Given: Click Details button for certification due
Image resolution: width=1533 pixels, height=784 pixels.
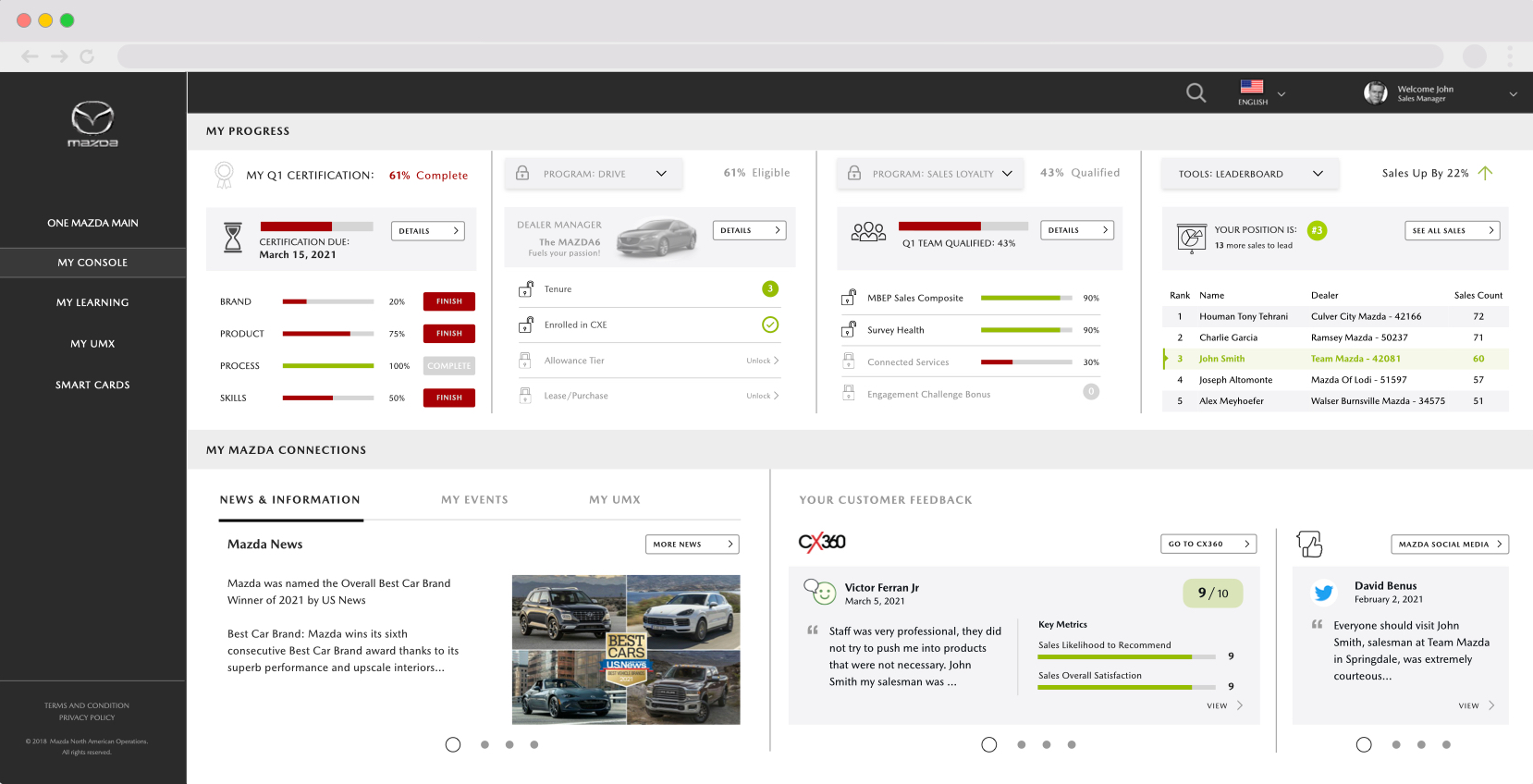Looking at the screenshot, I should [x=428, y=231].
